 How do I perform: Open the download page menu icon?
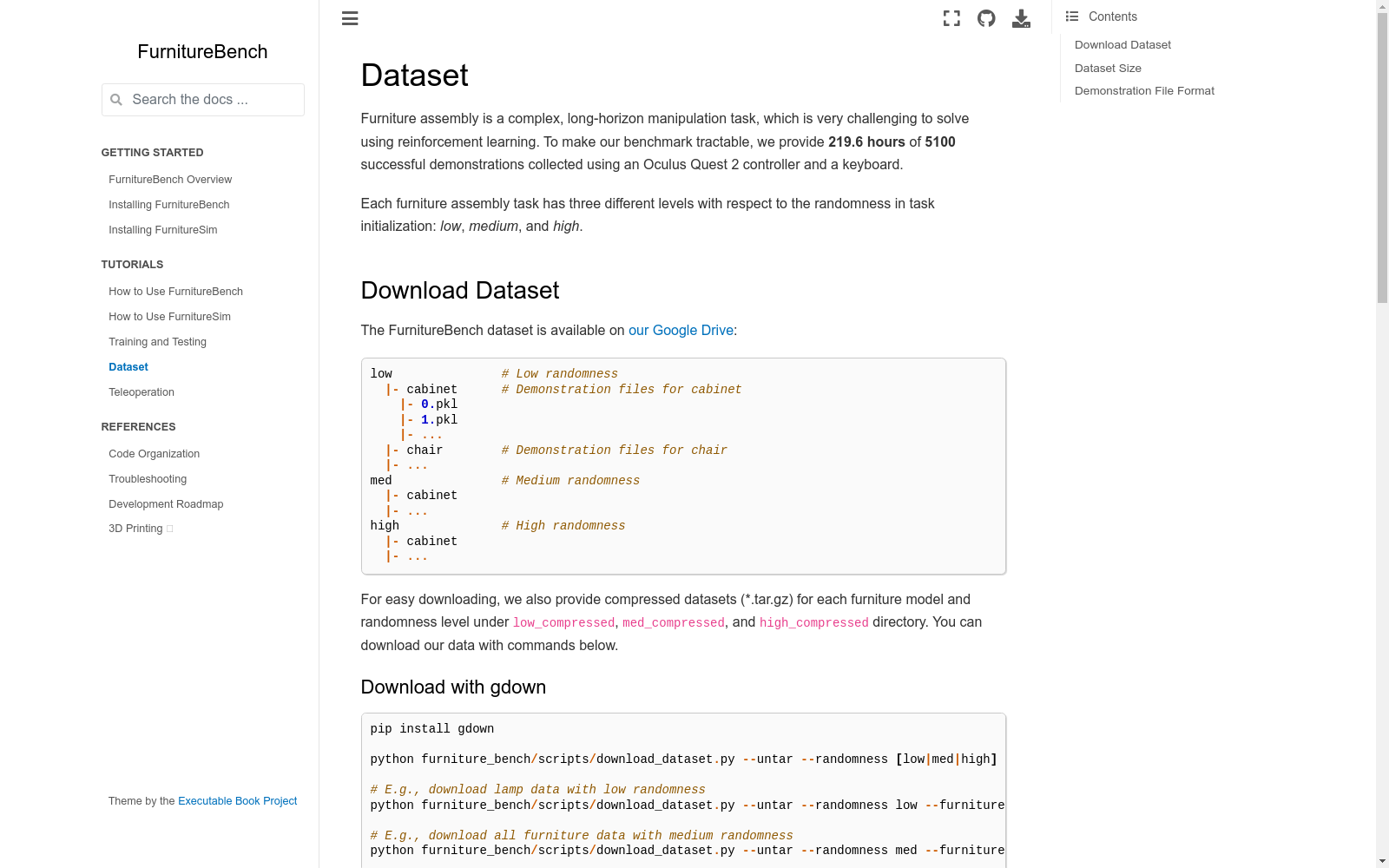point(1021,18)
